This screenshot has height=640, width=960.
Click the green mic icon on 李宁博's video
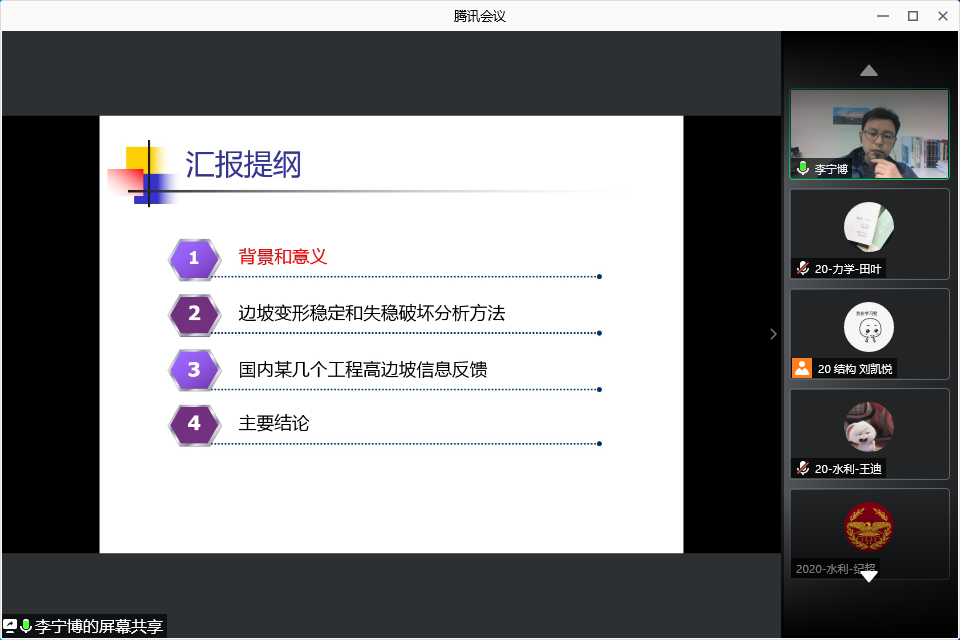(802, 169)
